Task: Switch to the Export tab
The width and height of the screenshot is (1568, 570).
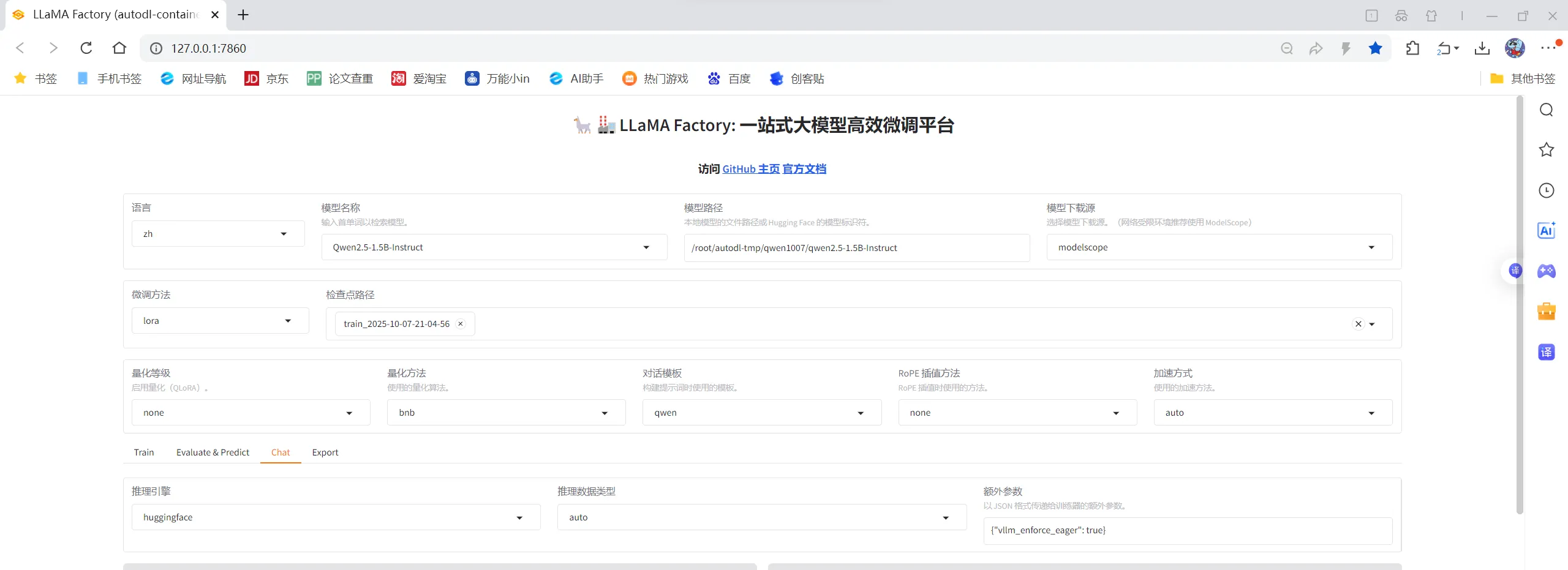Action: (325, 452)
